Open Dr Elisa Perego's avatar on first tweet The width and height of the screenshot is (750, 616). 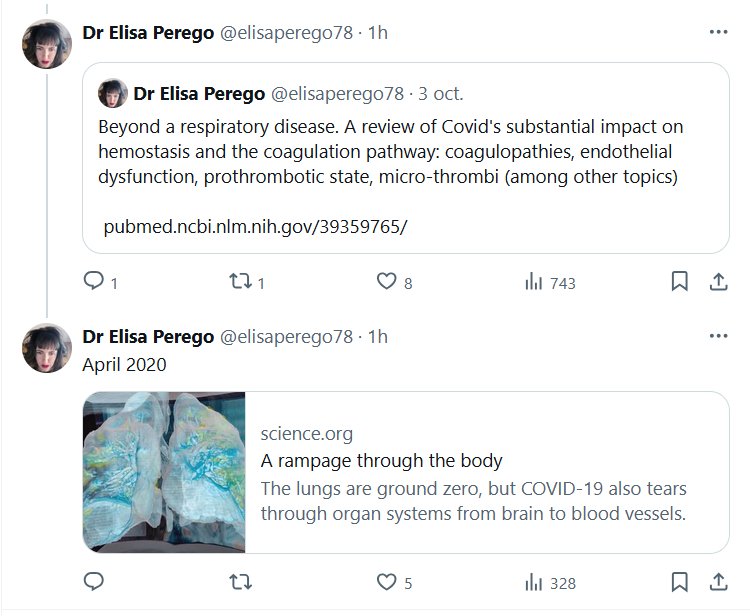tap(47, 45)
